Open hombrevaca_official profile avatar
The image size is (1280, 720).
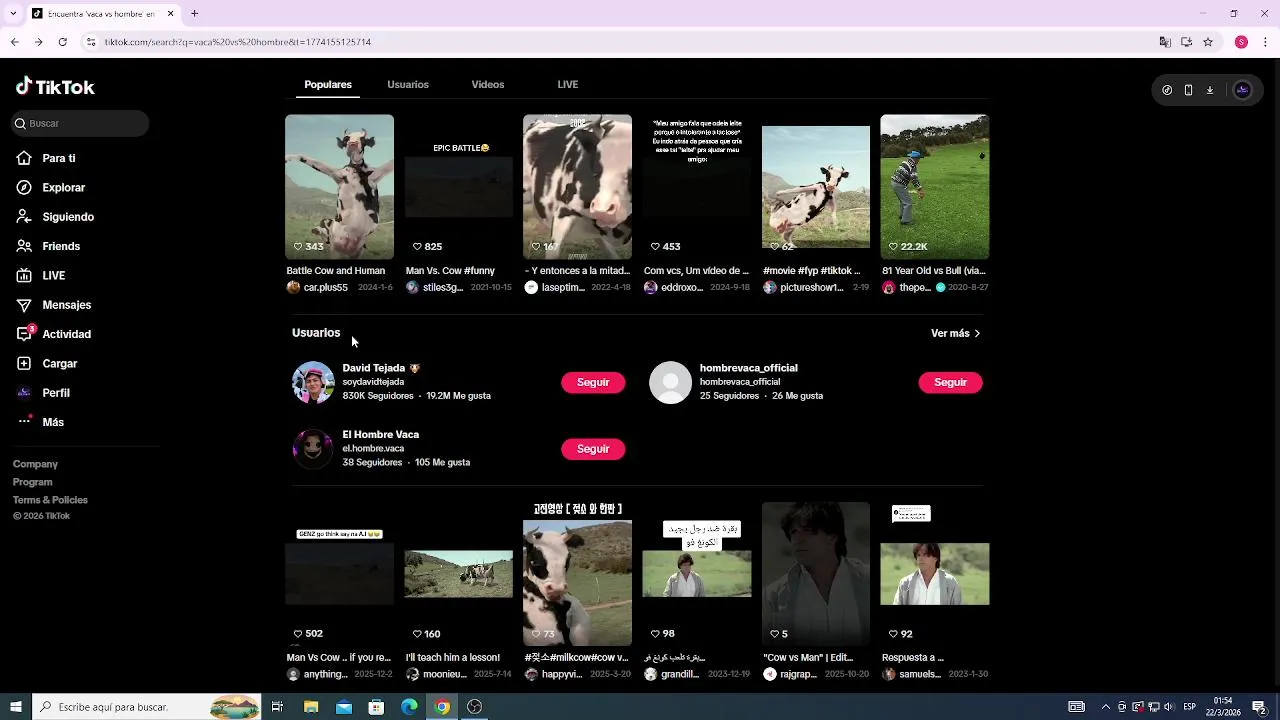670,382
